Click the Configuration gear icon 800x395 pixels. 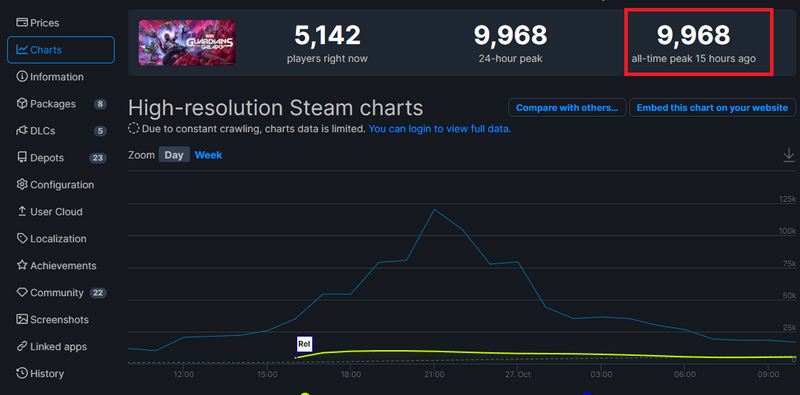22,184
